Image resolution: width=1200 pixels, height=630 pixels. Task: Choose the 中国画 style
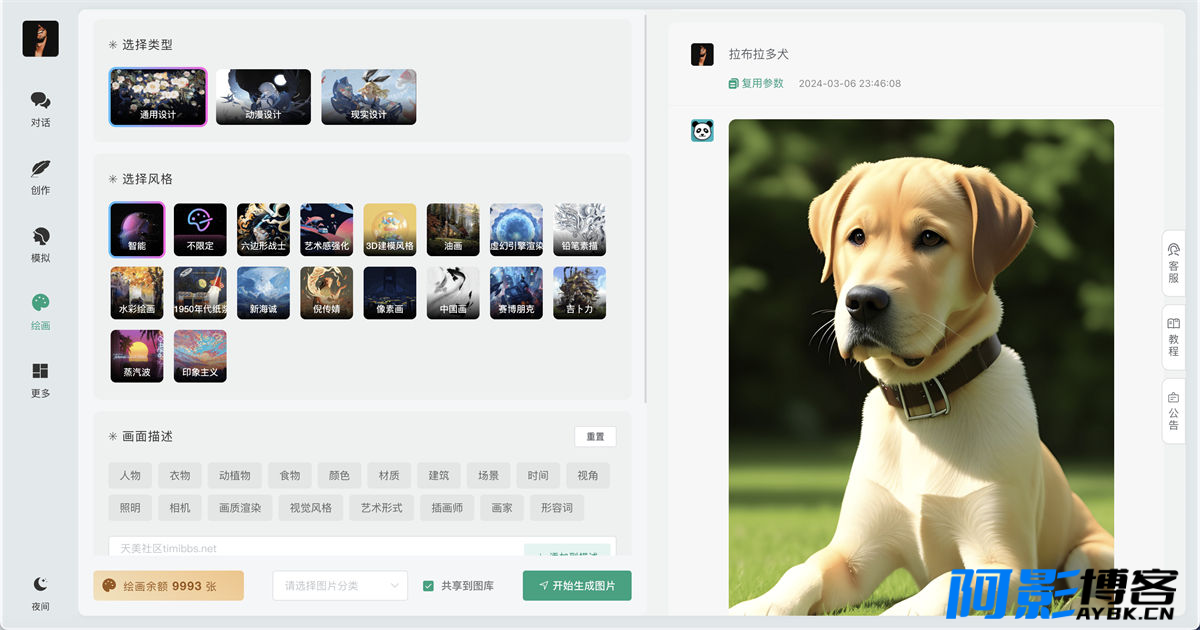tap(453, 293)
